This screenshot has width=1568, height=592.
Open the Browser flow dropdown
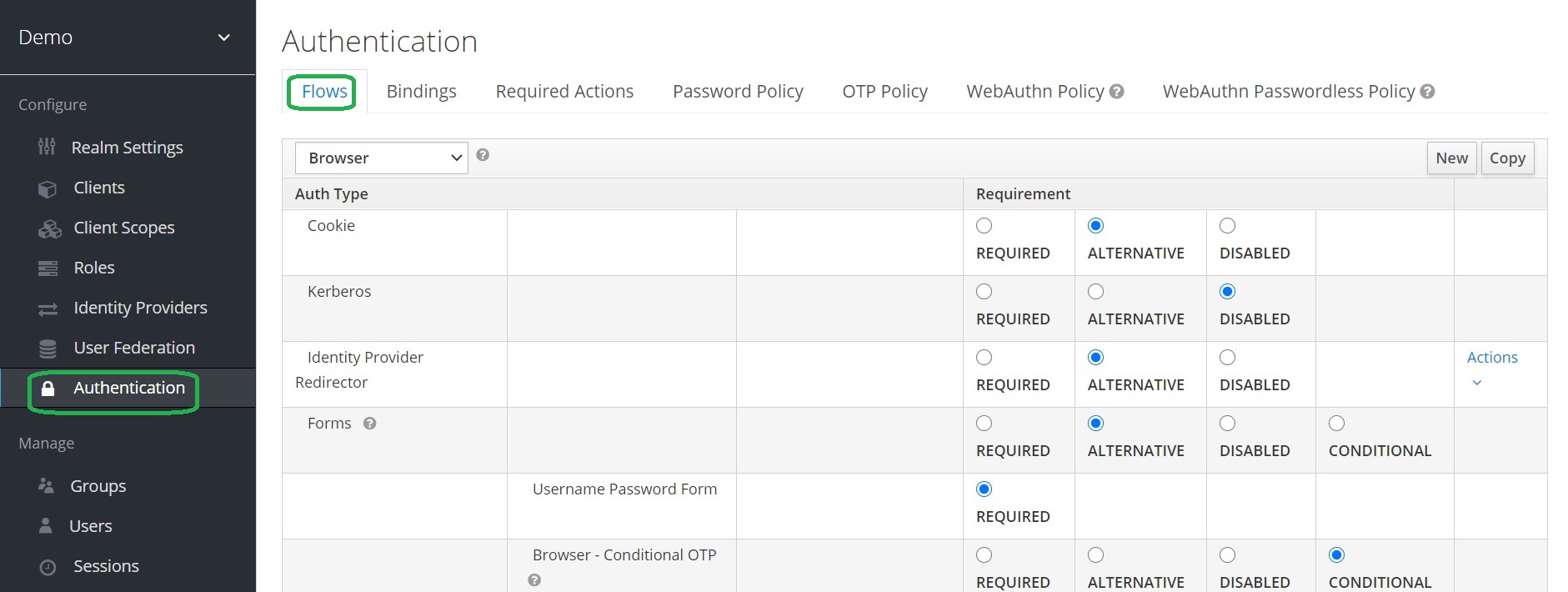click(381, 158)
